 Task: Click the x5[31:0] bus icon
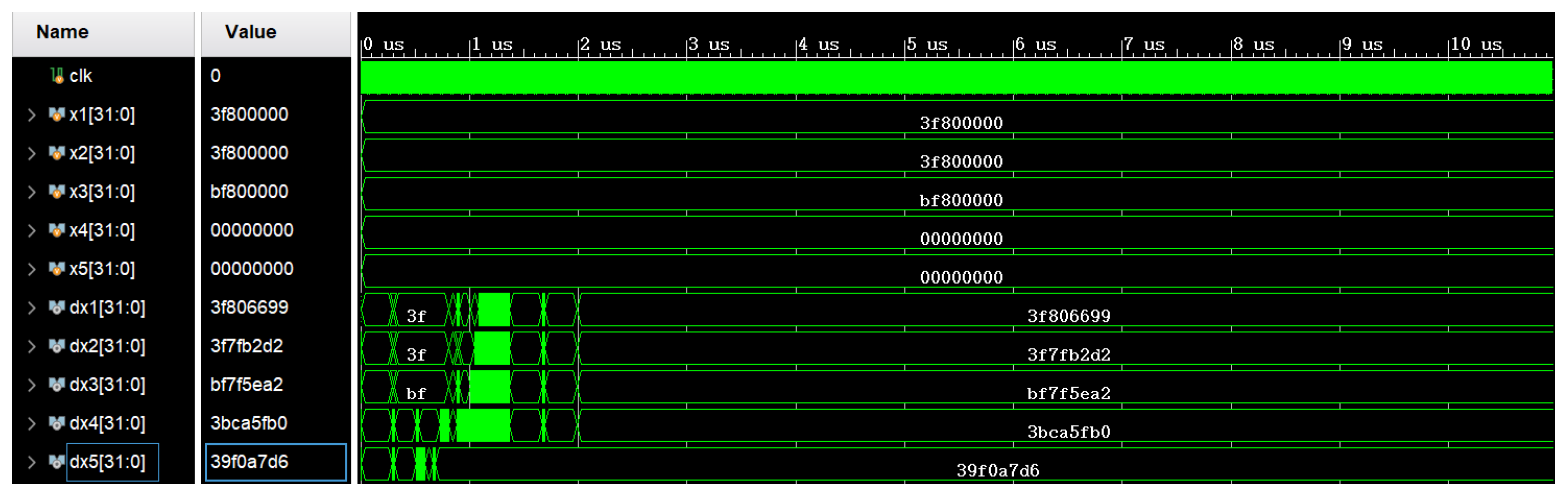coord(56,268)
